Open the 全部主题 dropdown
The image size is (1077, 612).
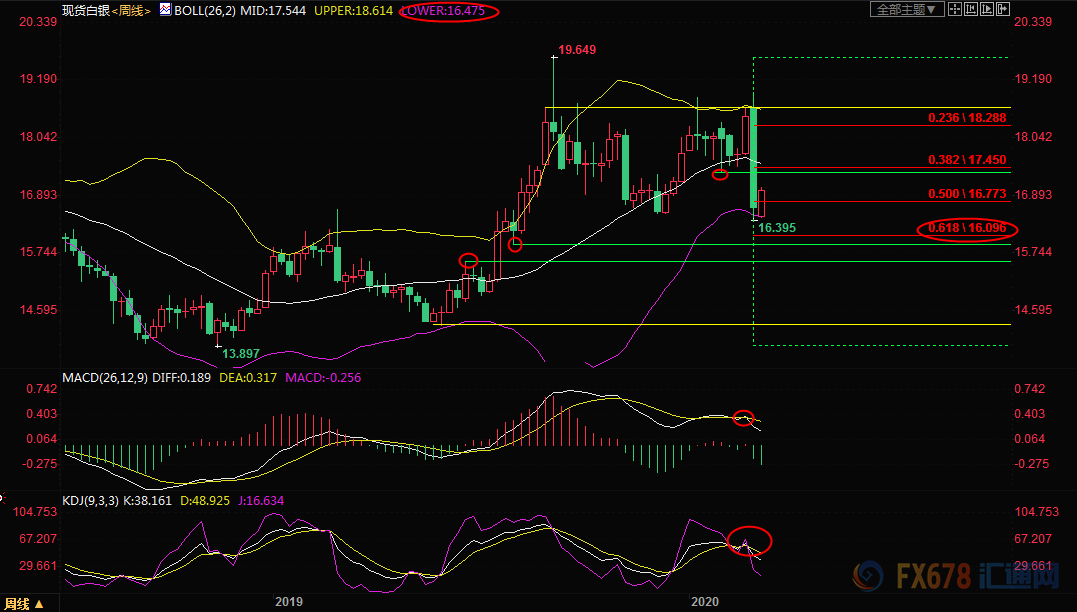[906, 10]
